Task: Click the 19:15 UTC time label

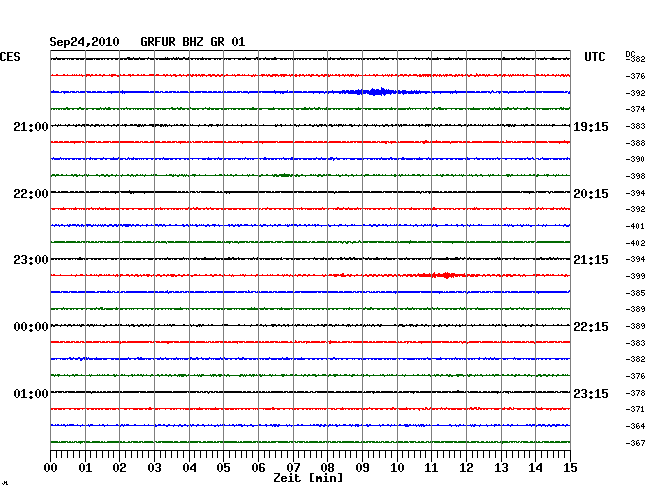Action: pyautogui.click(x=591, y=126)
